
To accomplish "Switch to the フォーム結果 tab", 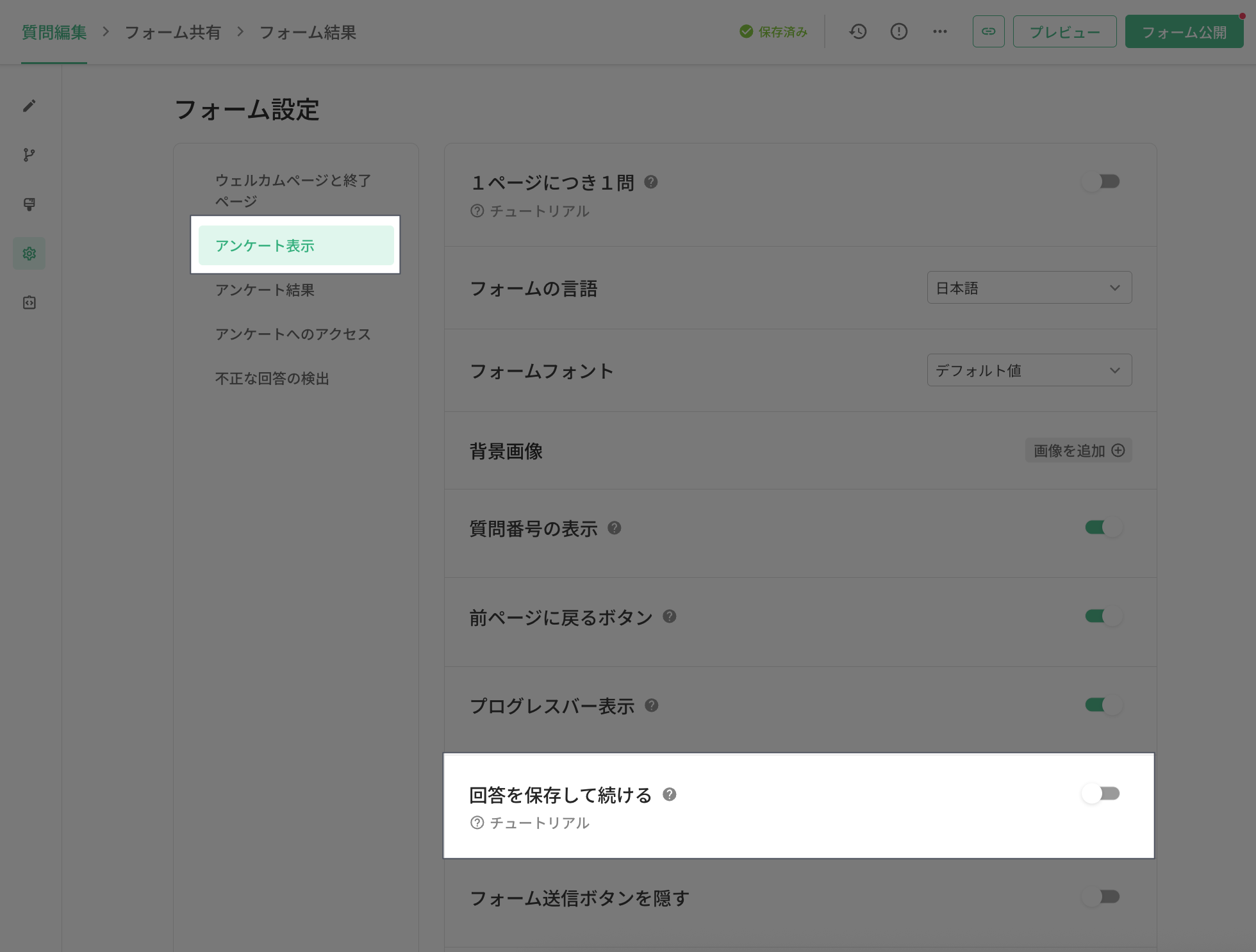I will pos(308,32).
